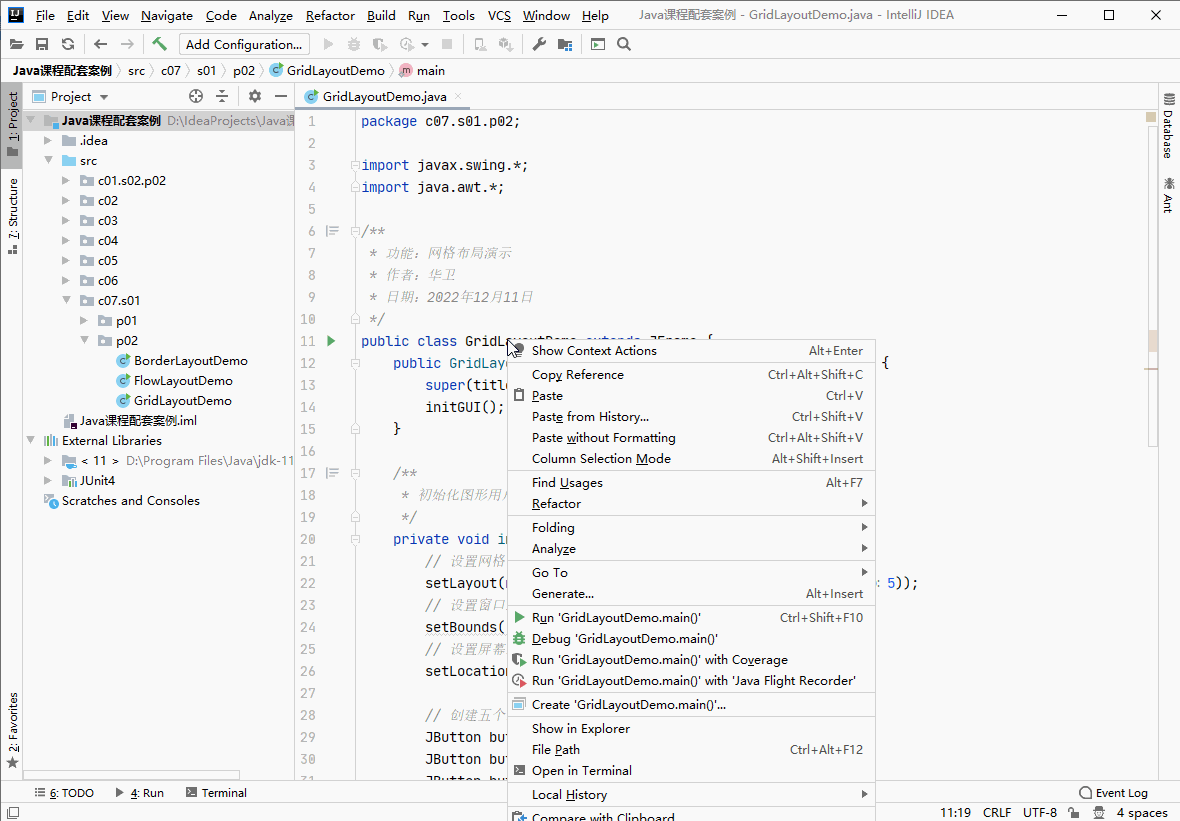Click the UTF-8 encoding in status bar

click(1040, 813)
